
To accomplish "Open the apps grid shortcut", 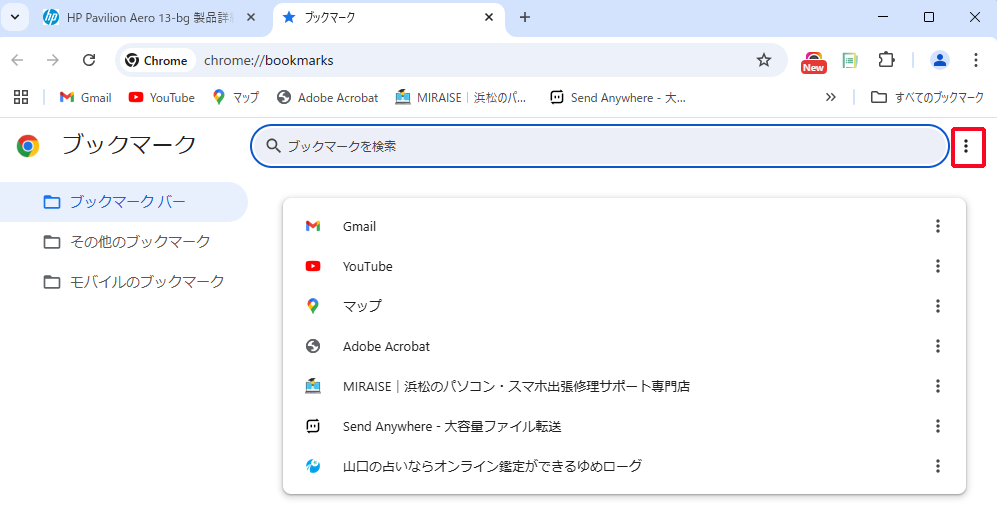I will 21,97.
